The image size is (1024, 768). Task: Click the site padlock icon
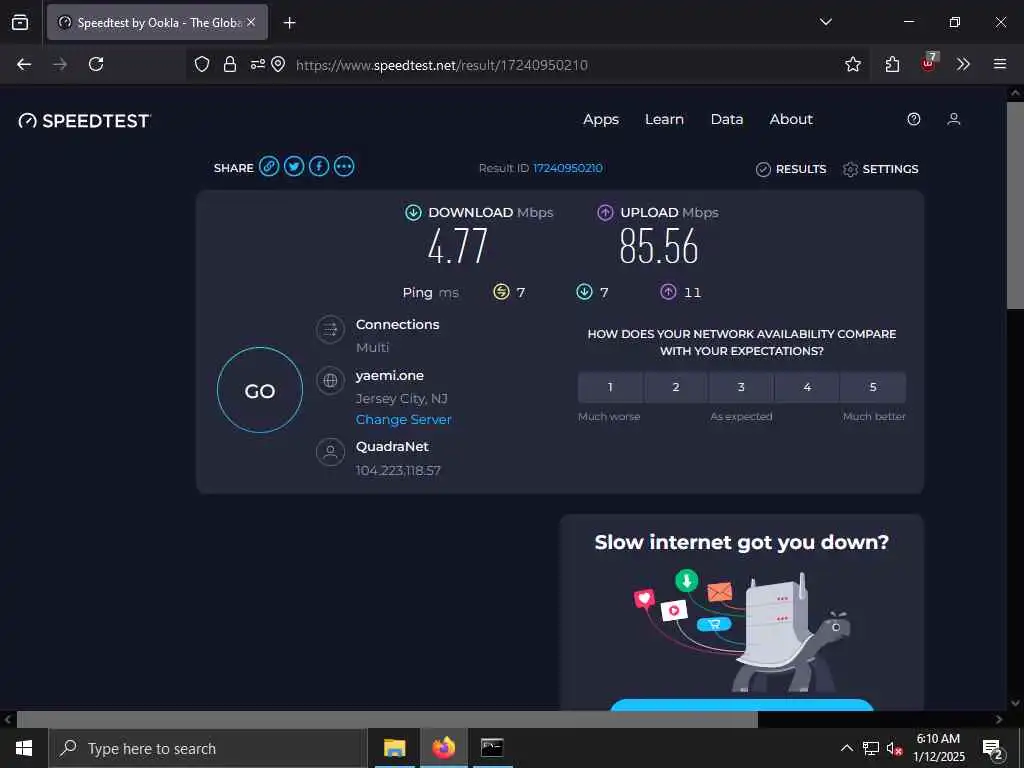coord(230,64)
